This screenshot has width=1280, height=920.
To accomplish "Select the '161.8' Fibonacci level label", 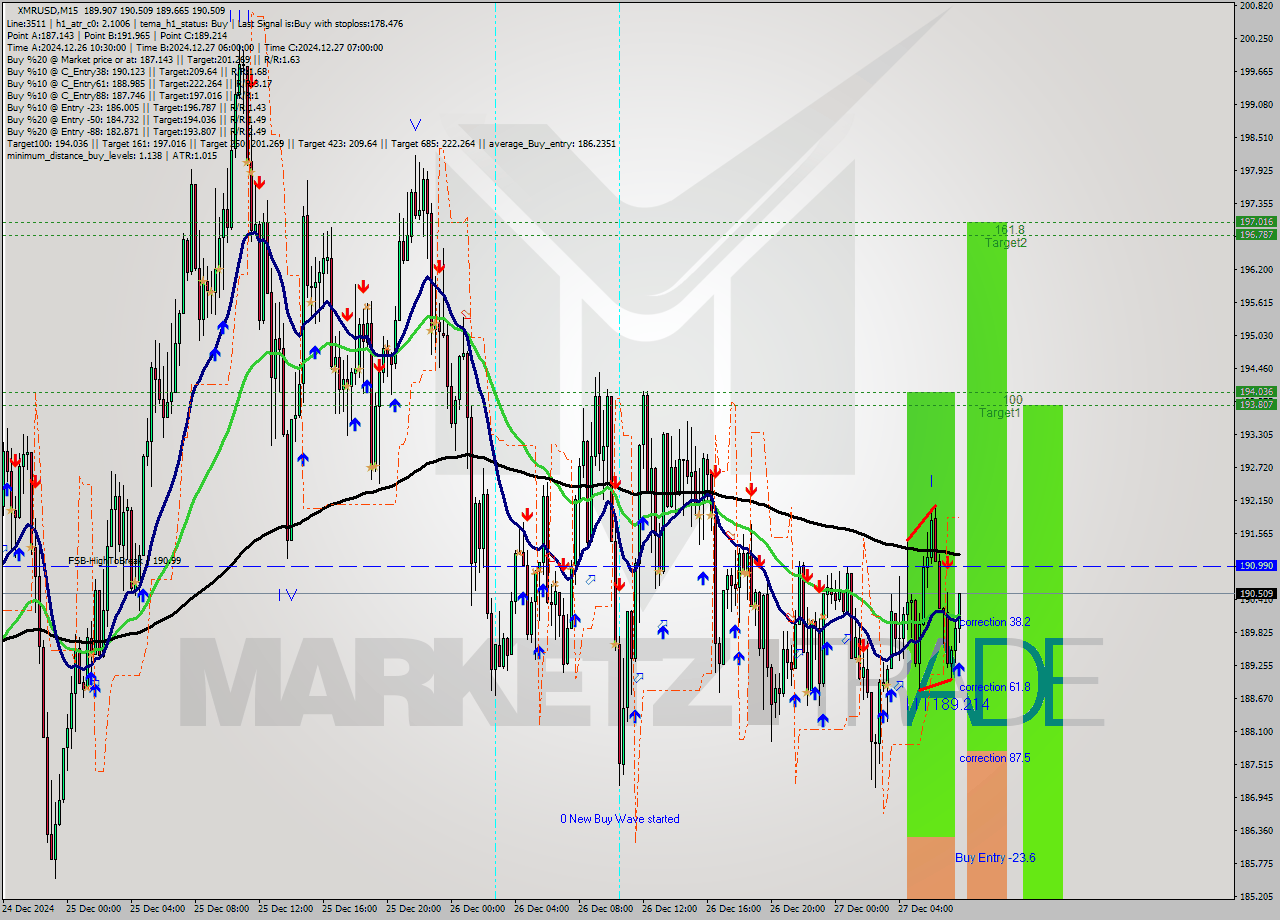I will pos(1010,230).
